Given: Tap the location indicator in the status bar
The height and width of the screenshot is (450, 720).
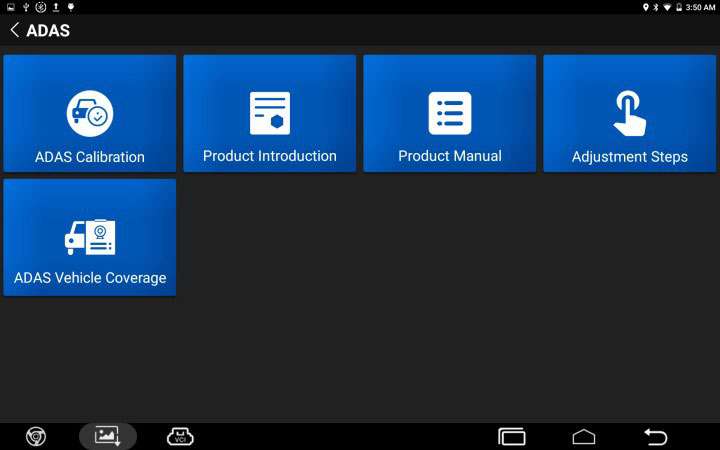Looking at the screenshot, I should pyautogui.click(x=646, y=7).
